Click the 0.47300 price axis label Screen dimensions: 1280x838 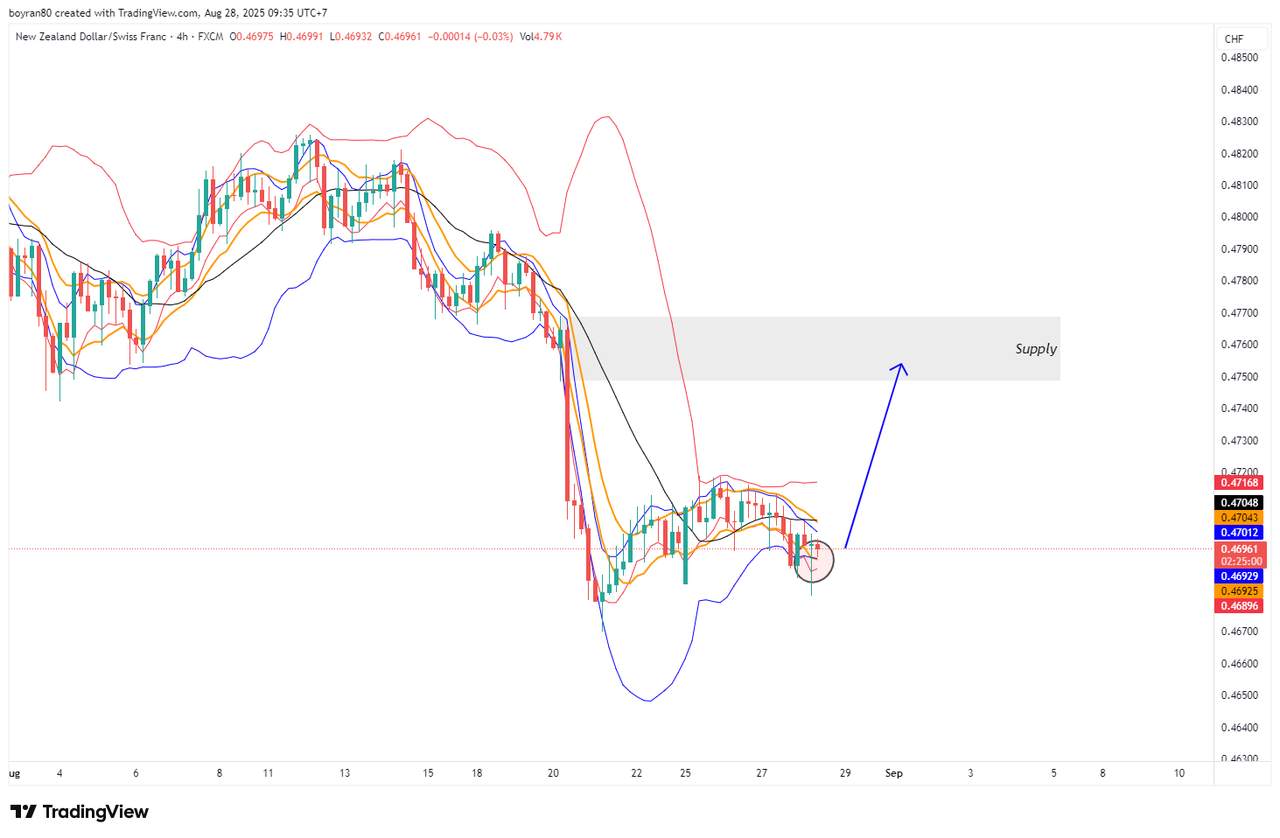1240,440
